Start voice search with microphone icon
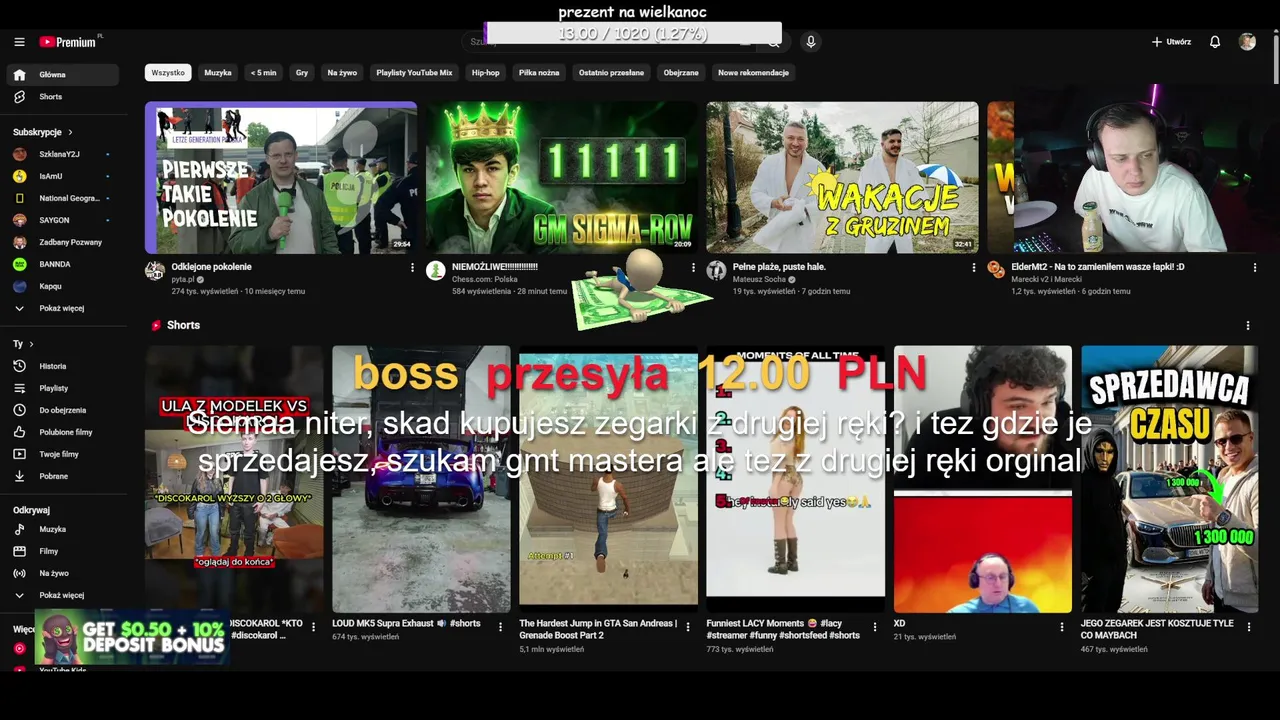The image size is (1280, 720). click(x=811, y=42)
